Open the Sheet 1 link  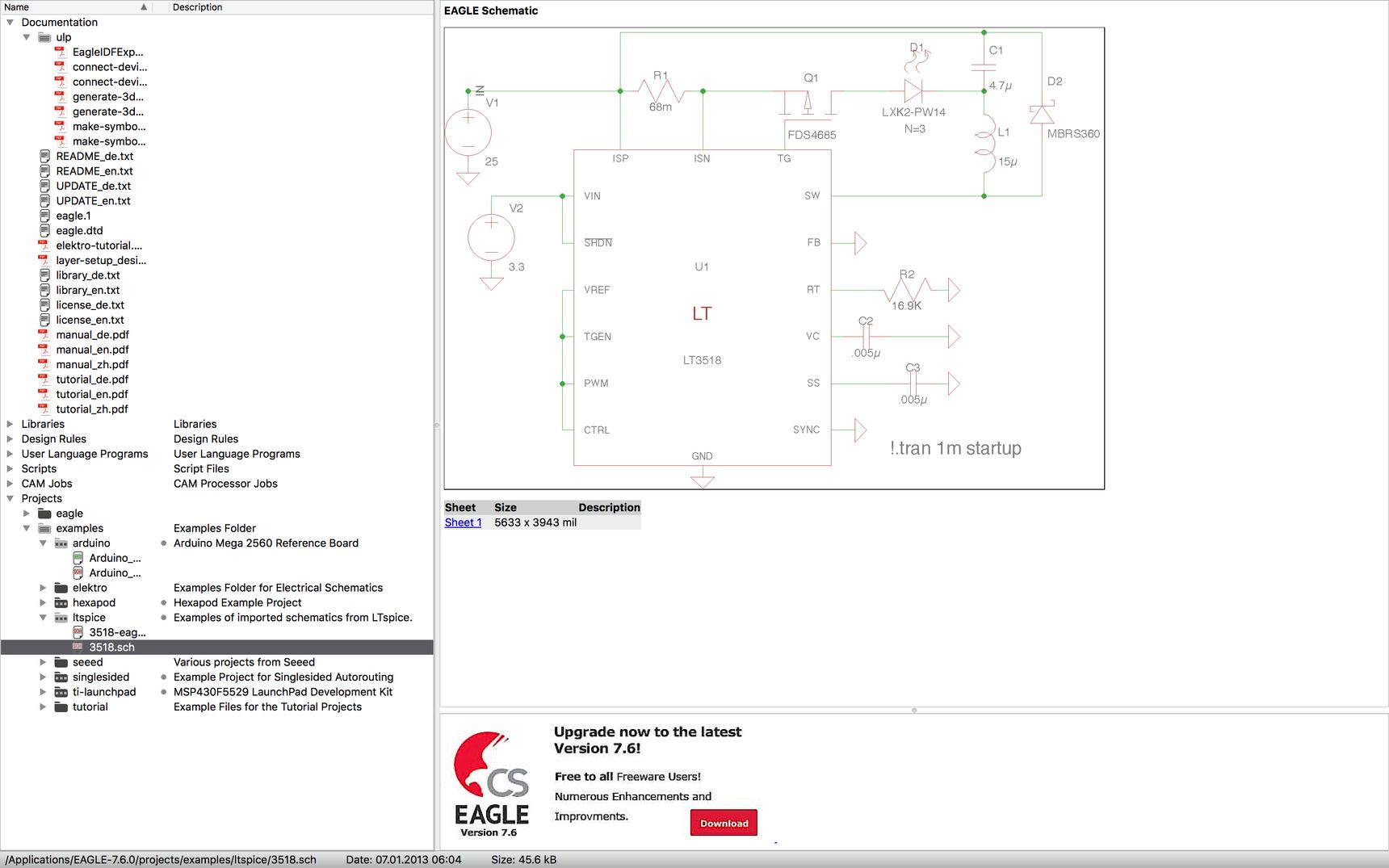click(463, 522)
